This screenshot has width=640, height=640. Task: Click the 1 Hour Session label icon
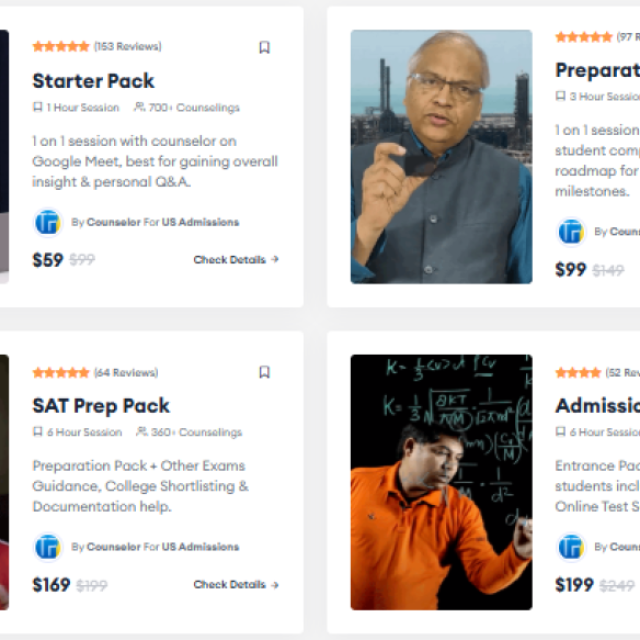(38, 107)
